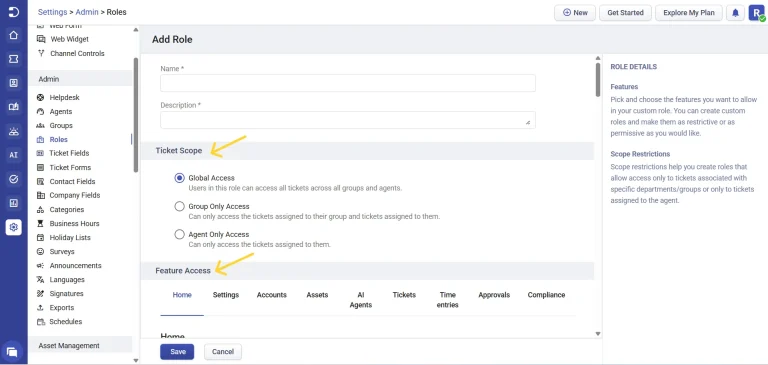Click the Get Started button
This screenshot has height=365, width=768.
625,13
